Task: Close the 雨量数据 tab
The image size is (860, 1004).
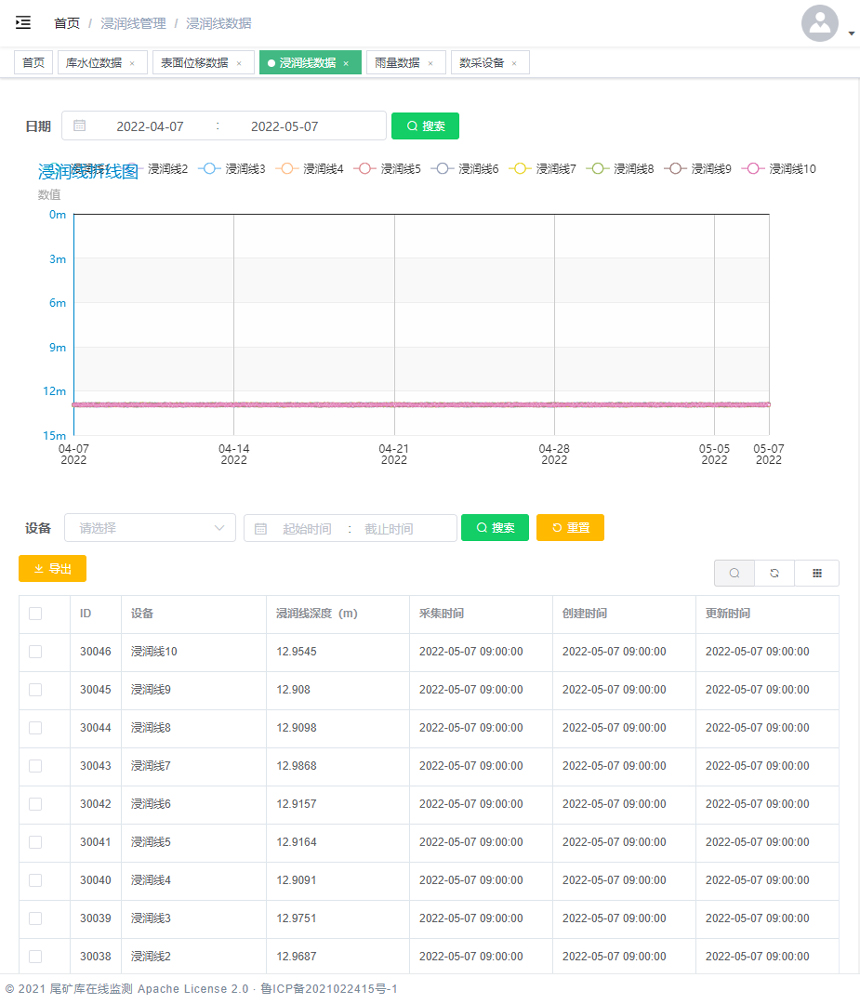Action: pos(430,63)
